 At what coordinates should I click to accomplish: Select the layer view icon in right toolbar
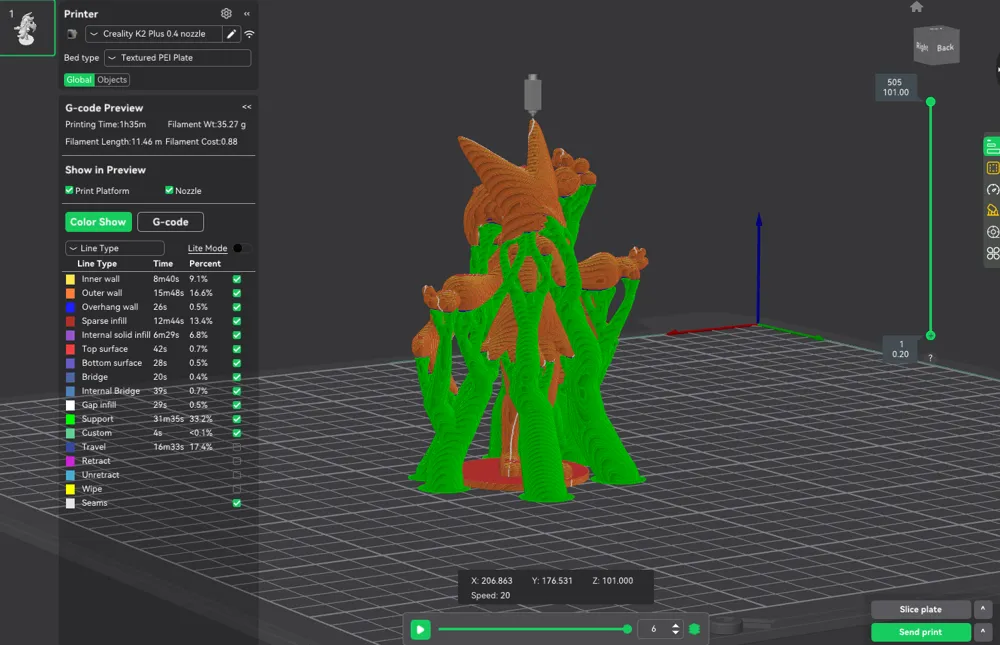(x=992, y=146)
